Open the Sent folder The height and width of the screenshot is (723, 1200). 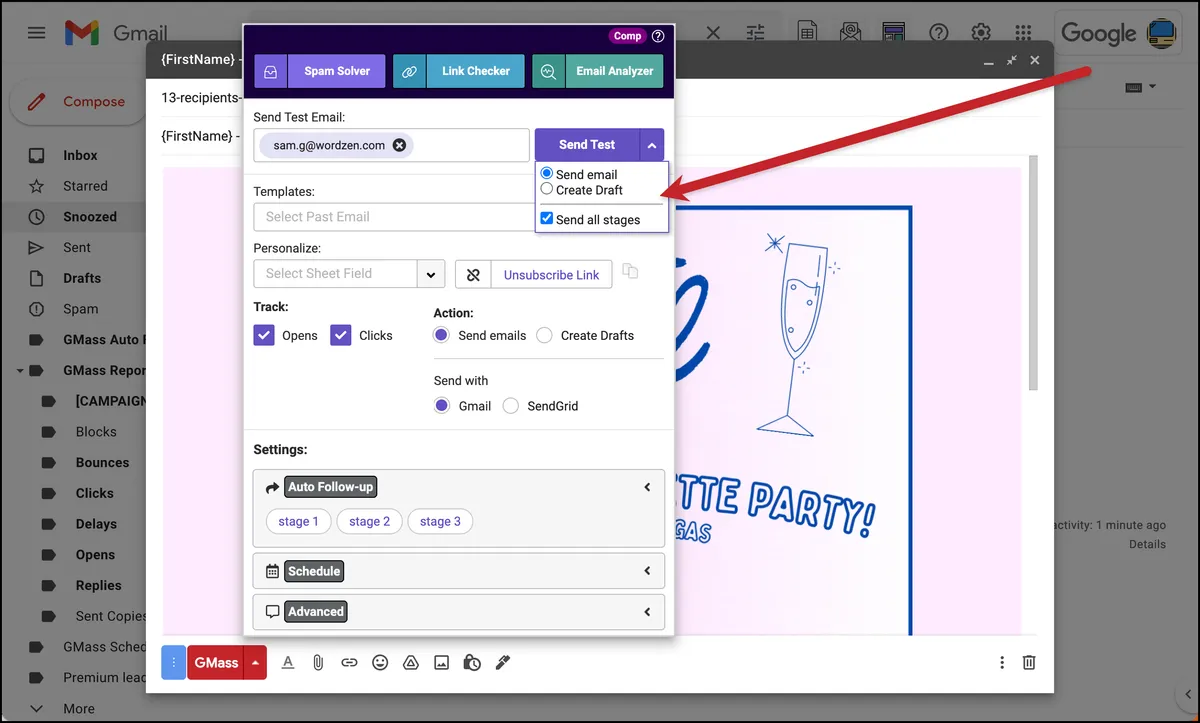pyautogui.click(x=77, y=248)
